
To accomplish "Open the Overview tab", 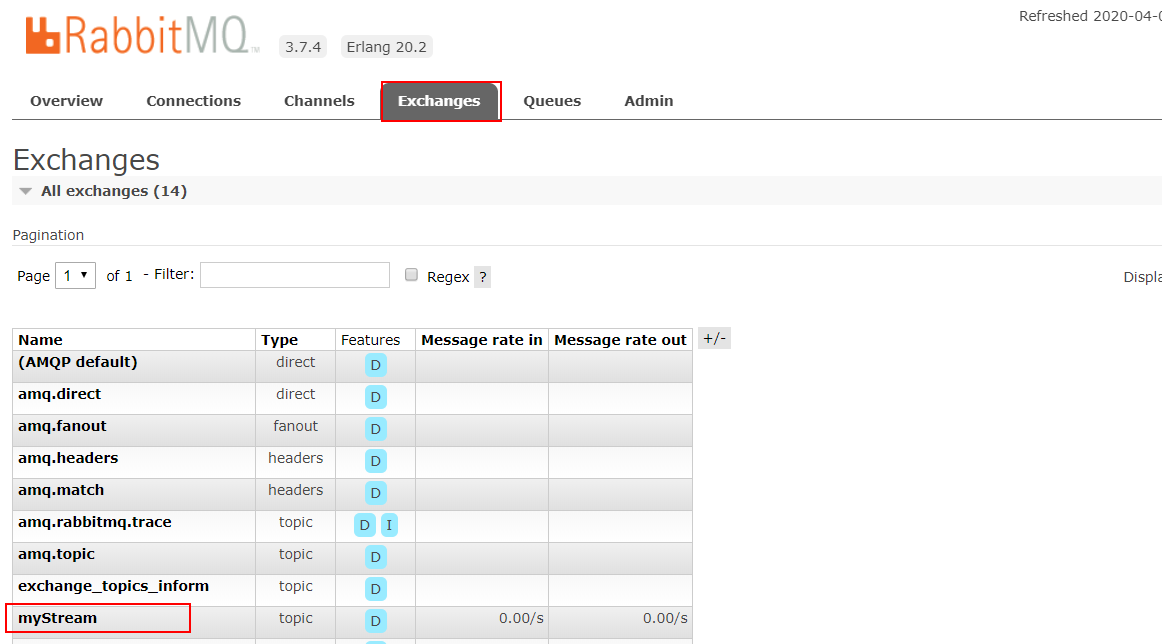I will pos(67,101).
